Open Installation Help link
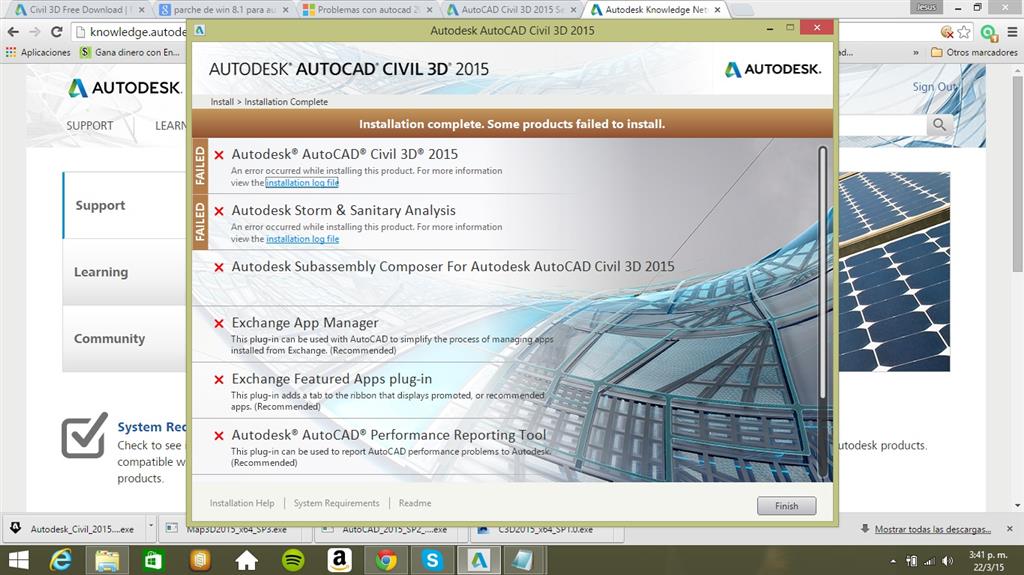 click(242, 503)
